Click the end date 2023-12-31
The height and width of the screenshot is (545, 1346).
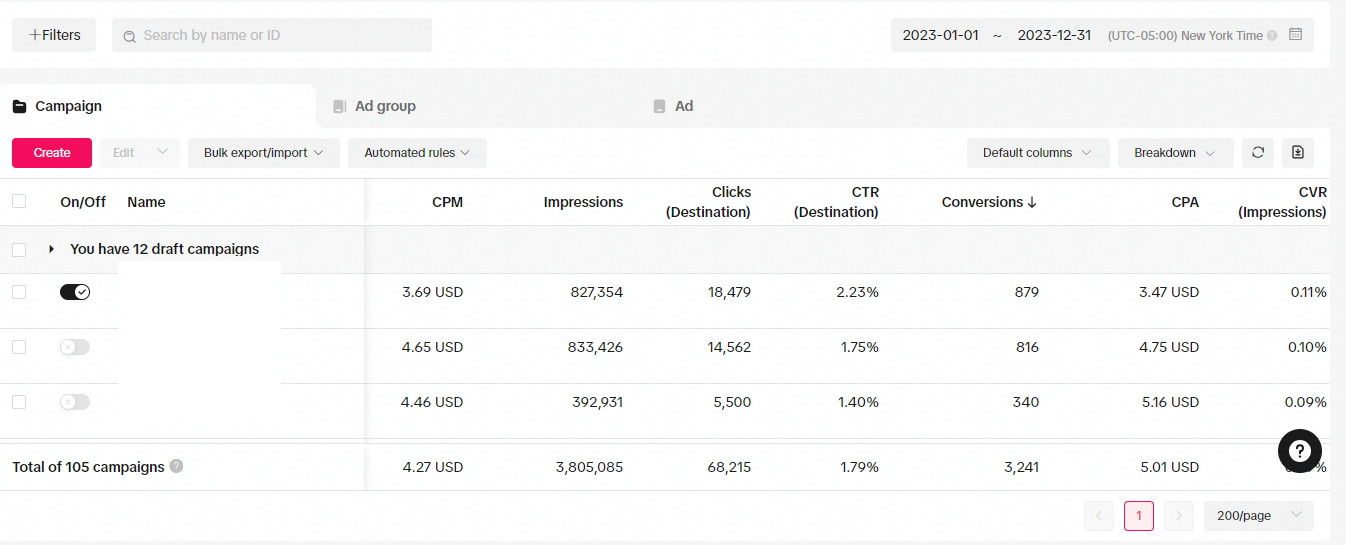pos(1054,35)
